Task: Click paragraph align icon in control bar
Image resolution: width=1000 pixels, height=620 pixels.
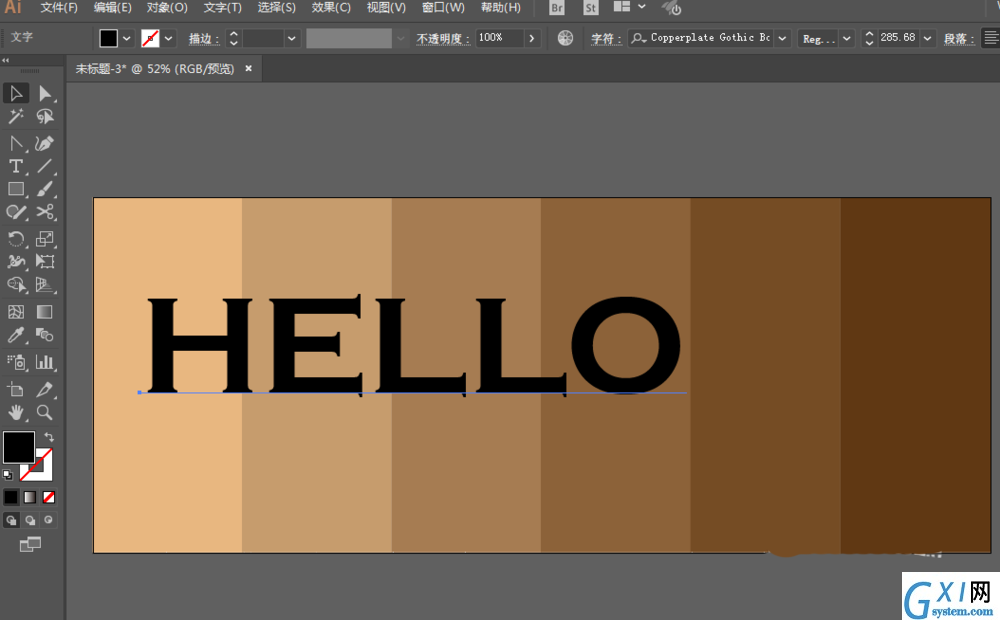Action: coord(990,38)
